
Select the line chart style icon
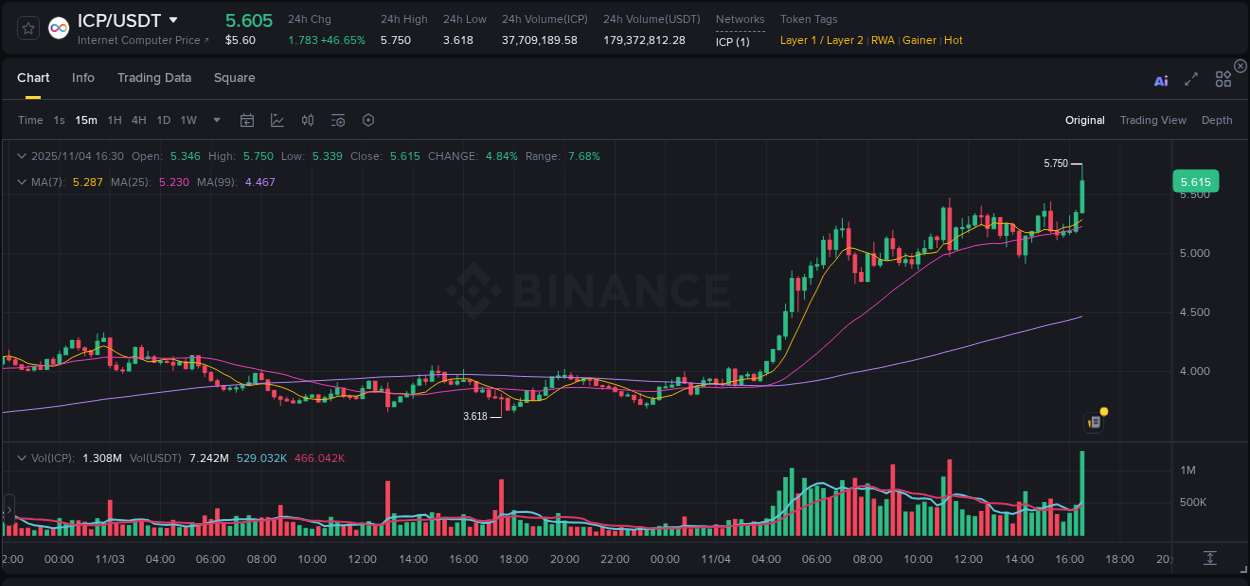coord(277,120)
